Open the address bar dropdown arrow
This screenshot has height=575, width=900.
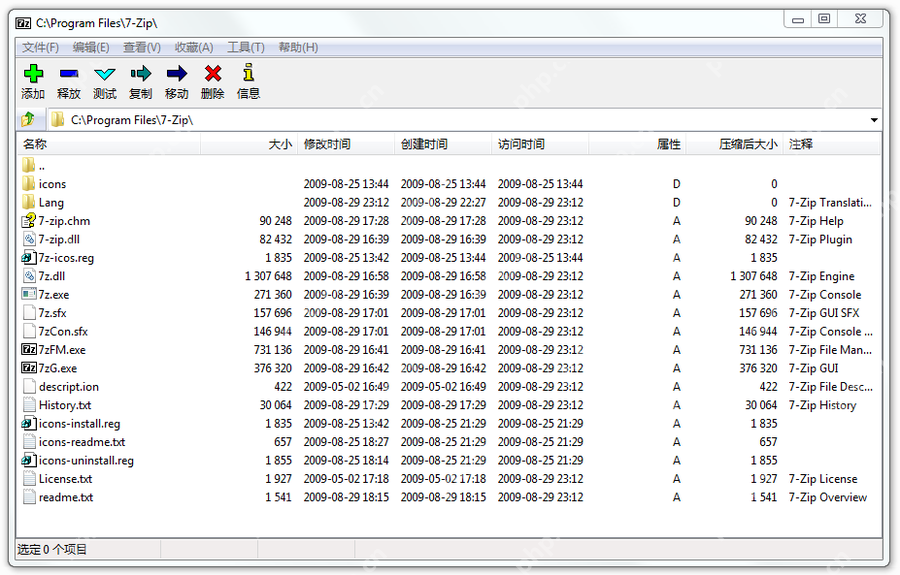coord(874,120)
